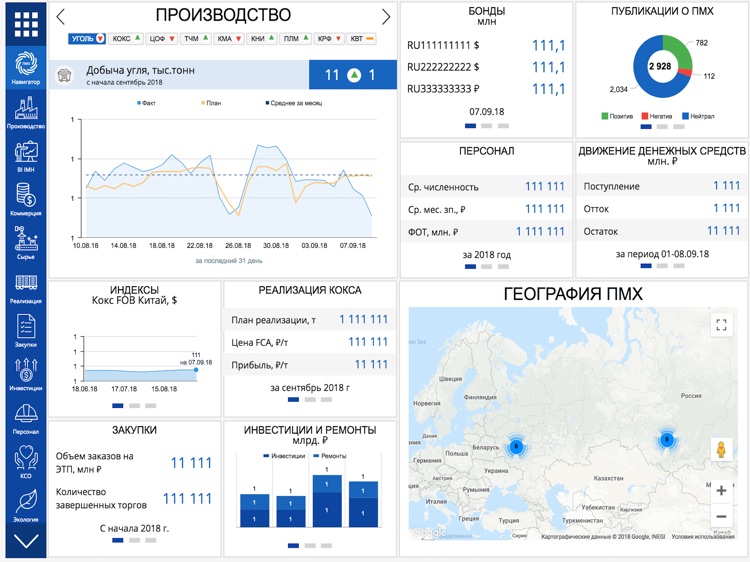Click the green up-arrow indicator in blue box

click(354, 75)
